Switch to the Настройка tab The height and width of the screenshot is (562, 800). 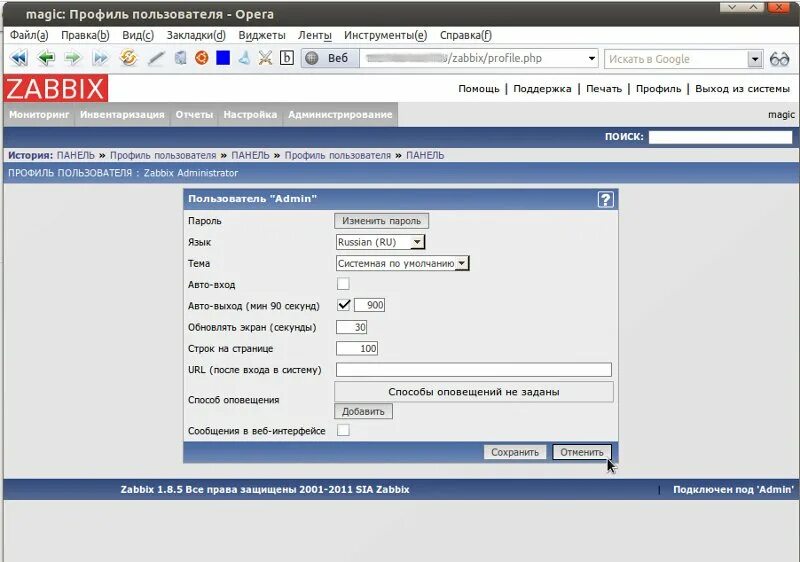click(x=250, y=115)
